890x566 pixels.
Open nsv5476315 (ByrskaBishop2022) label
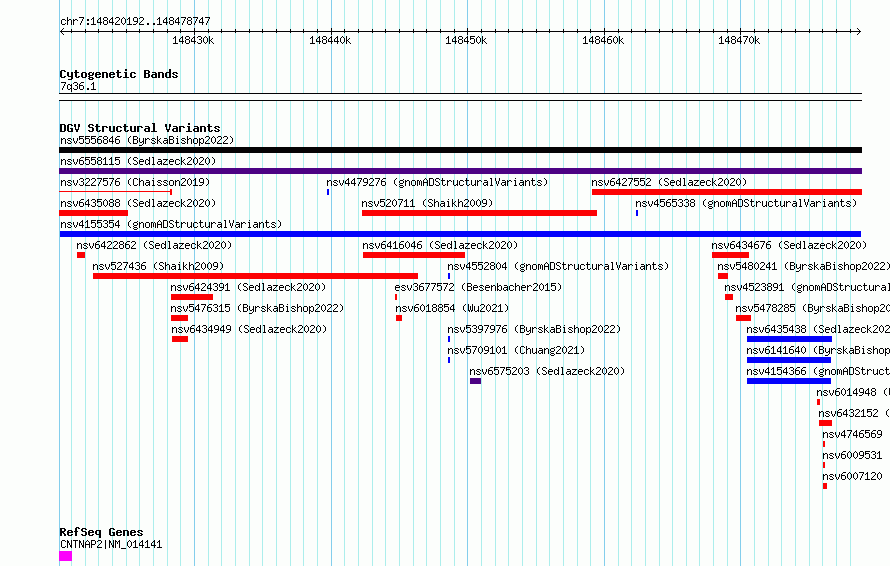[x=258, y=308]
